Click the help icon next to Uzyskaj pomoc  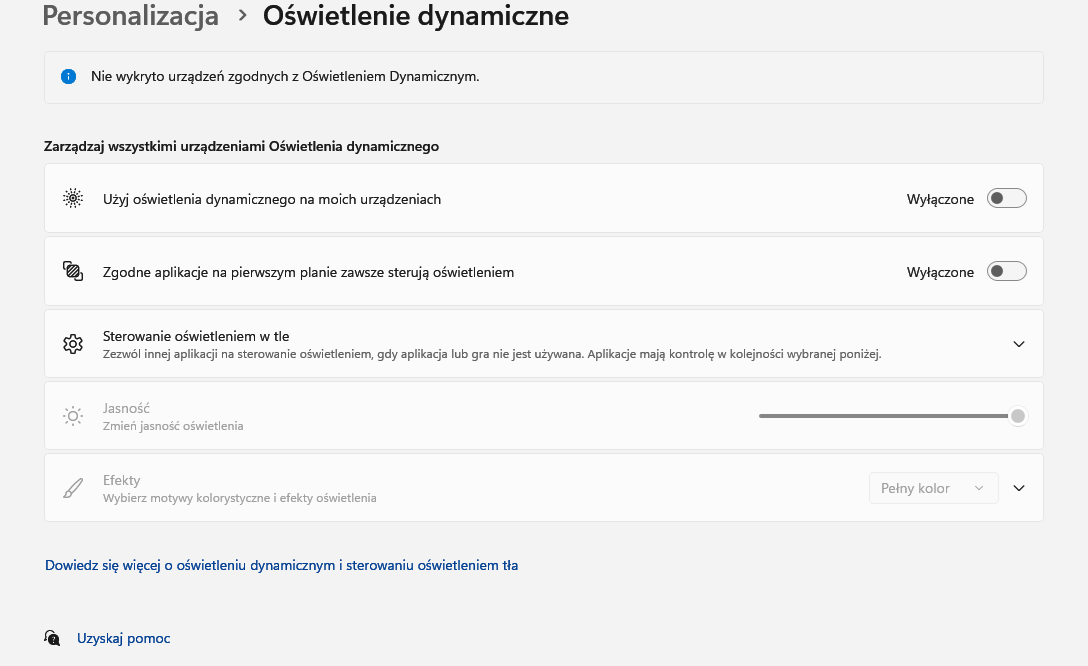pos(52,638)
